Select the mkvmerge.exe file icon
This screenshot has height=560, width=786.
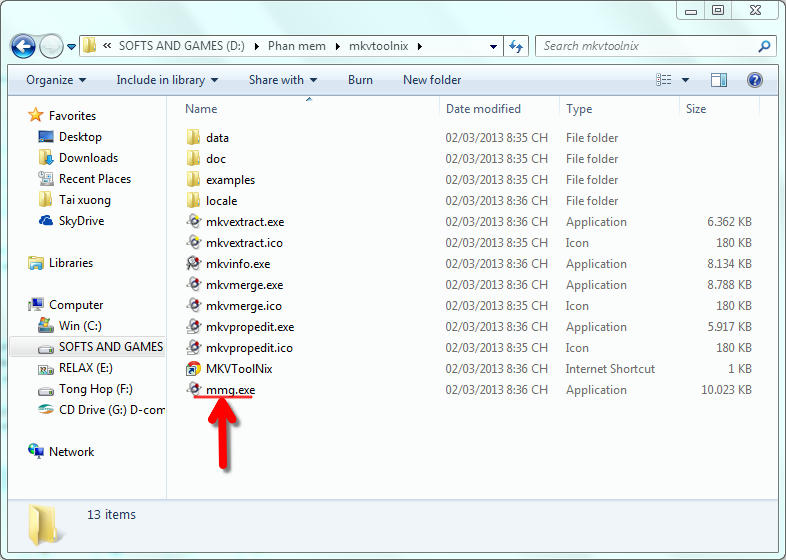pyautogui.click(x=193, y=284)
